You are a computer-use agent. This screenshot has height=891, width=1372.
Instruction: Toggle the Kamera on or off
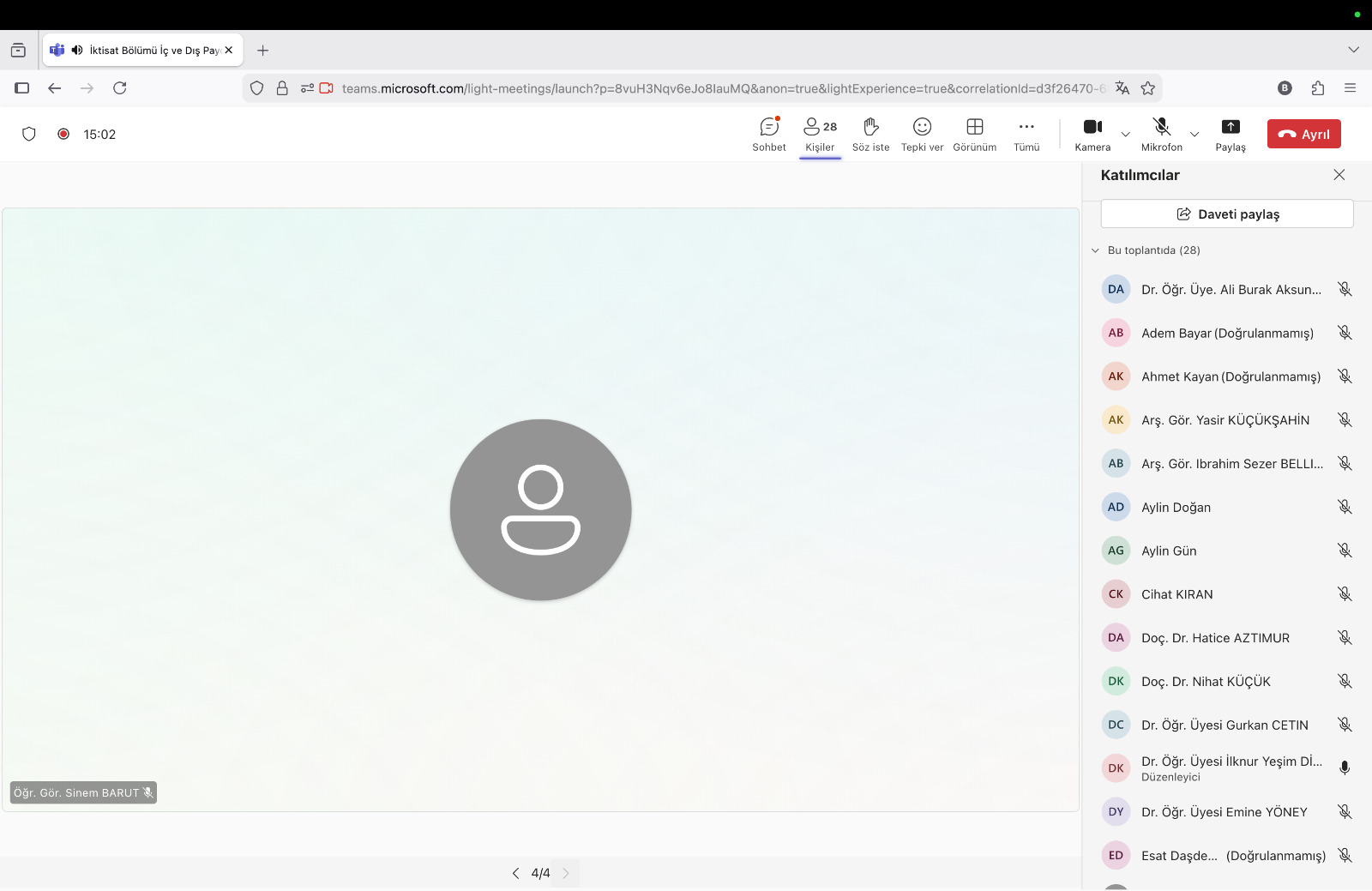(1092, 134)
